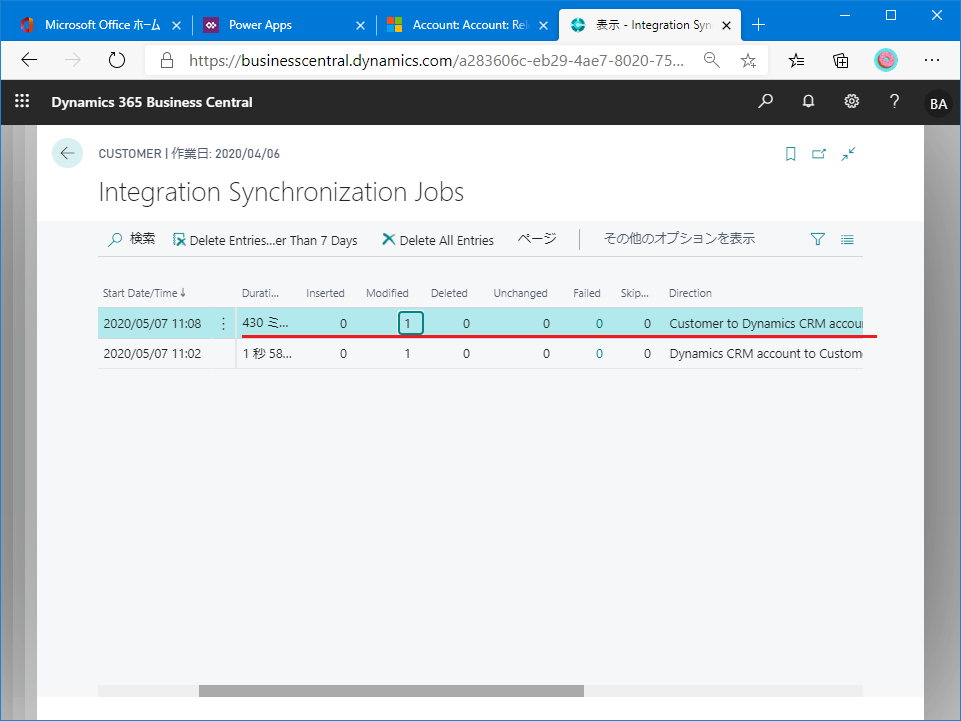Screen dimensions: 961x721
Task: Change the list layout view icon
Action: pyautogui.click(x=847, y=239)
